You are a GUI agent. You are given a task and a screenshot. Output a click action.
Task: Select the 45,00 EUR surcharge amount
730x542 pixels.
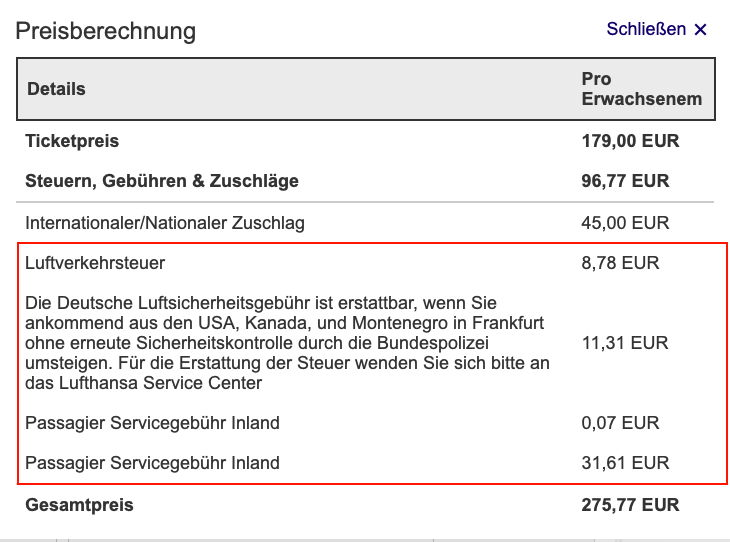pos(625,223)
